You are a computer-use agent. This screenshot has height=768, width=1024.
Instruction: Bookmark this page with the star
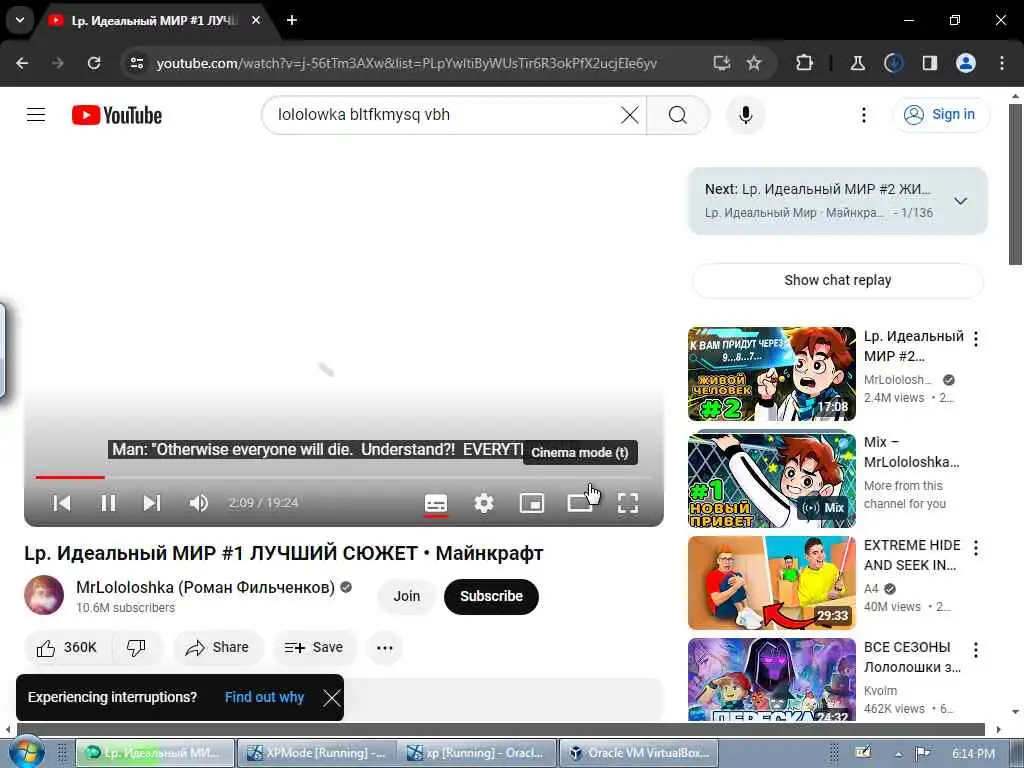(x=754, y=63)
